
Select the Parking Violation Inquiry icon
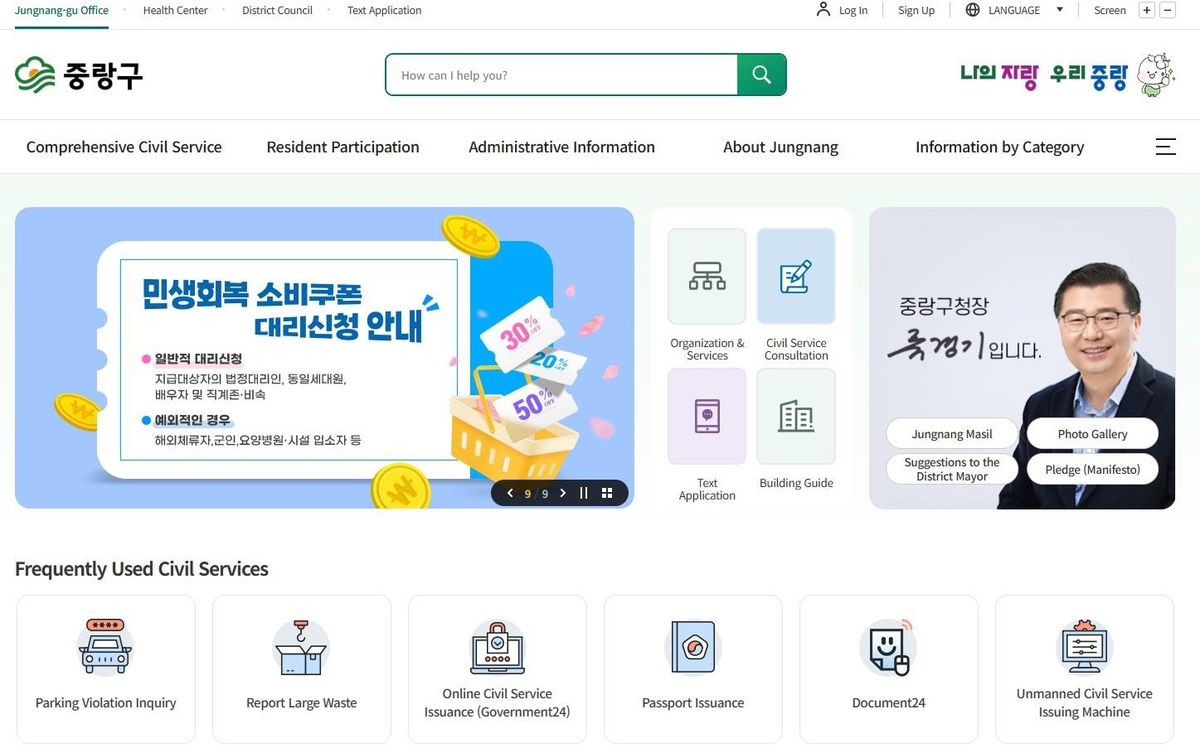tap(105, 647)
